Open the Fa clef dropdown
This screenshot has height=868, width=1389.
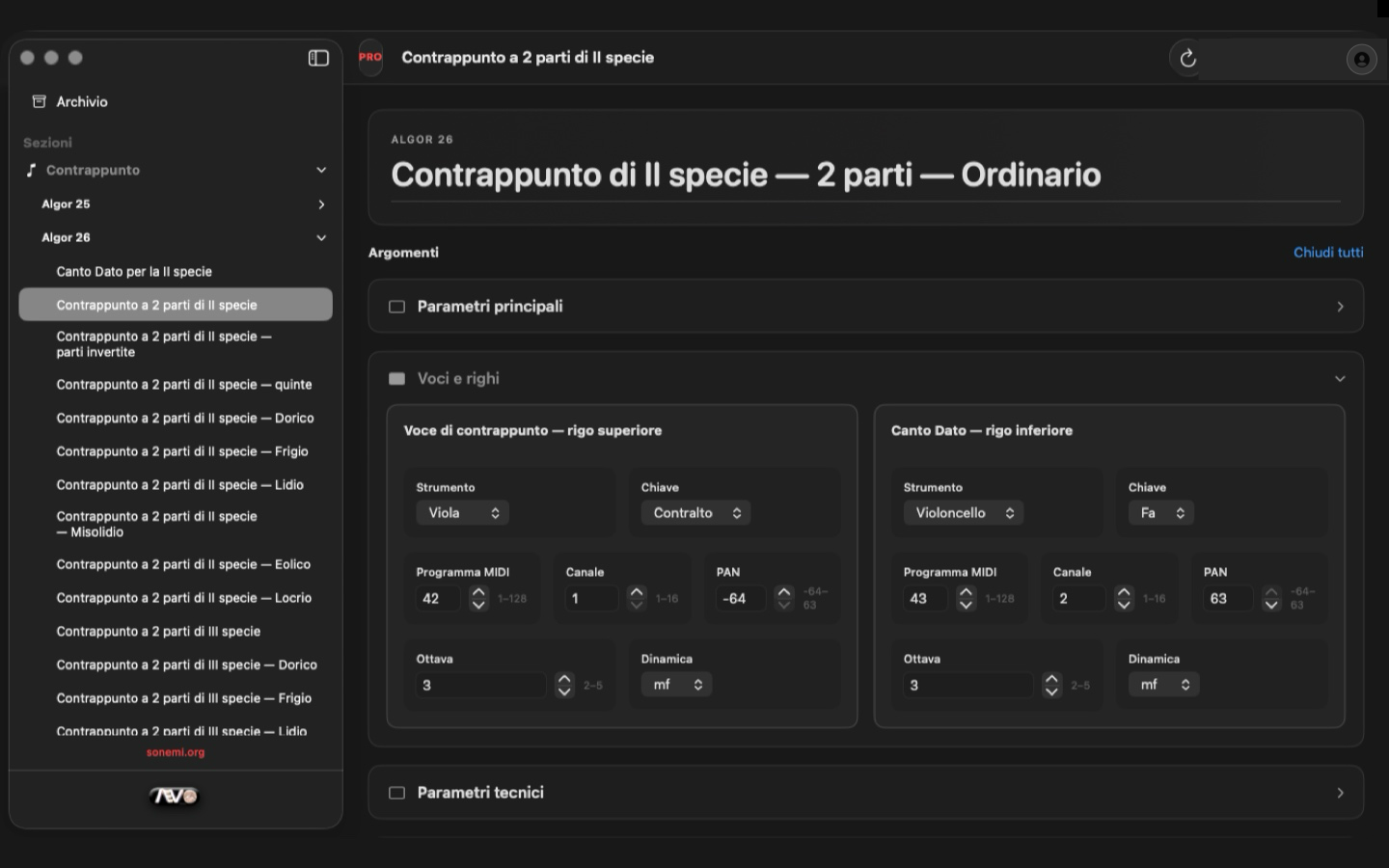click(1161, 513)
